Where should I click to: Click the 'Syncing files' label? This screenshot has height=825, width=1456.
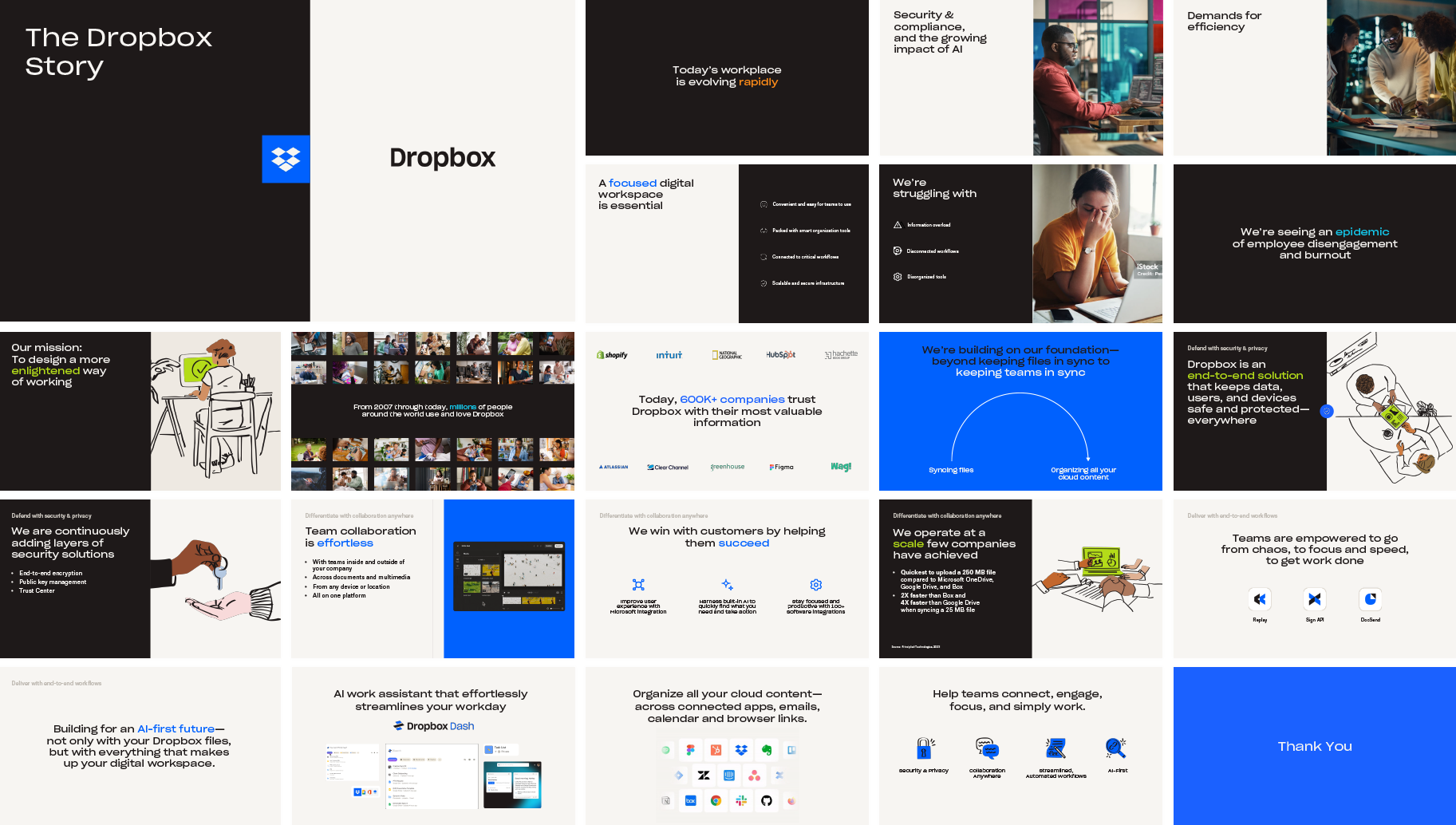[x=951, y=470]
